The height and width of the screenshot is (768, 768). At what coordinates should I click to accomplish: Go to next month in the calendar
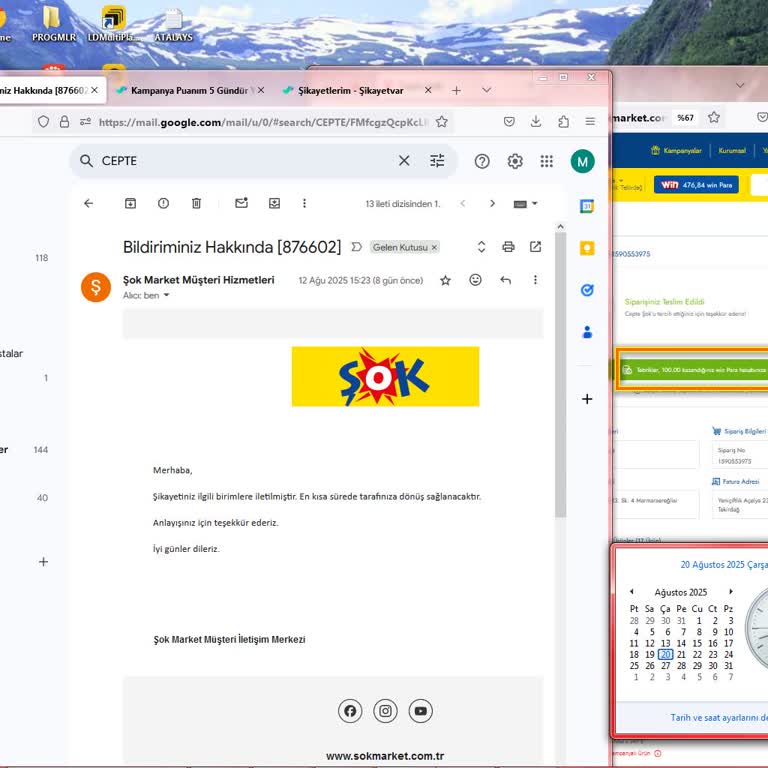click(731, 592)
